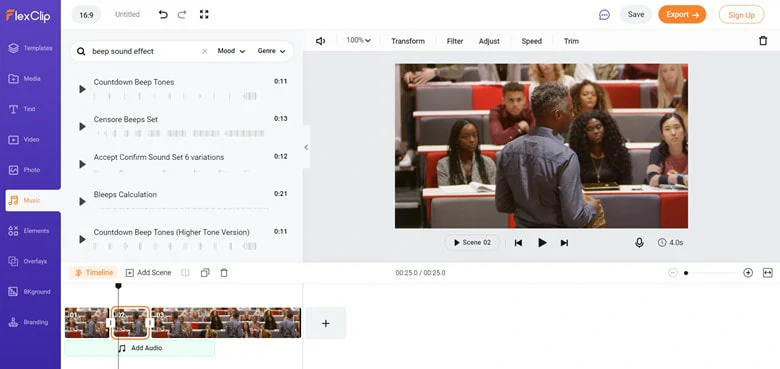
Task: Delete the clip with top-right trash icon
Action: point(763,41)
